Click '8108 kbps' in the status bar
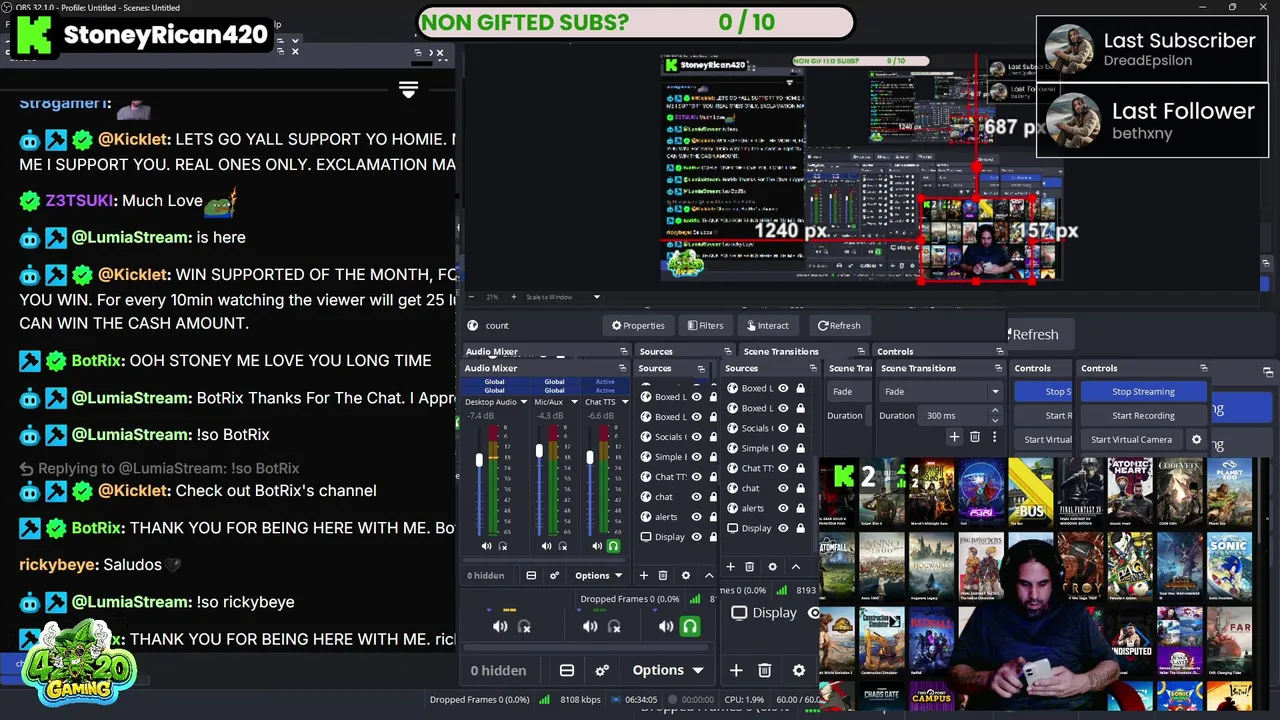The height and width of the screenshot is (720, 1280). coord(580,700)
